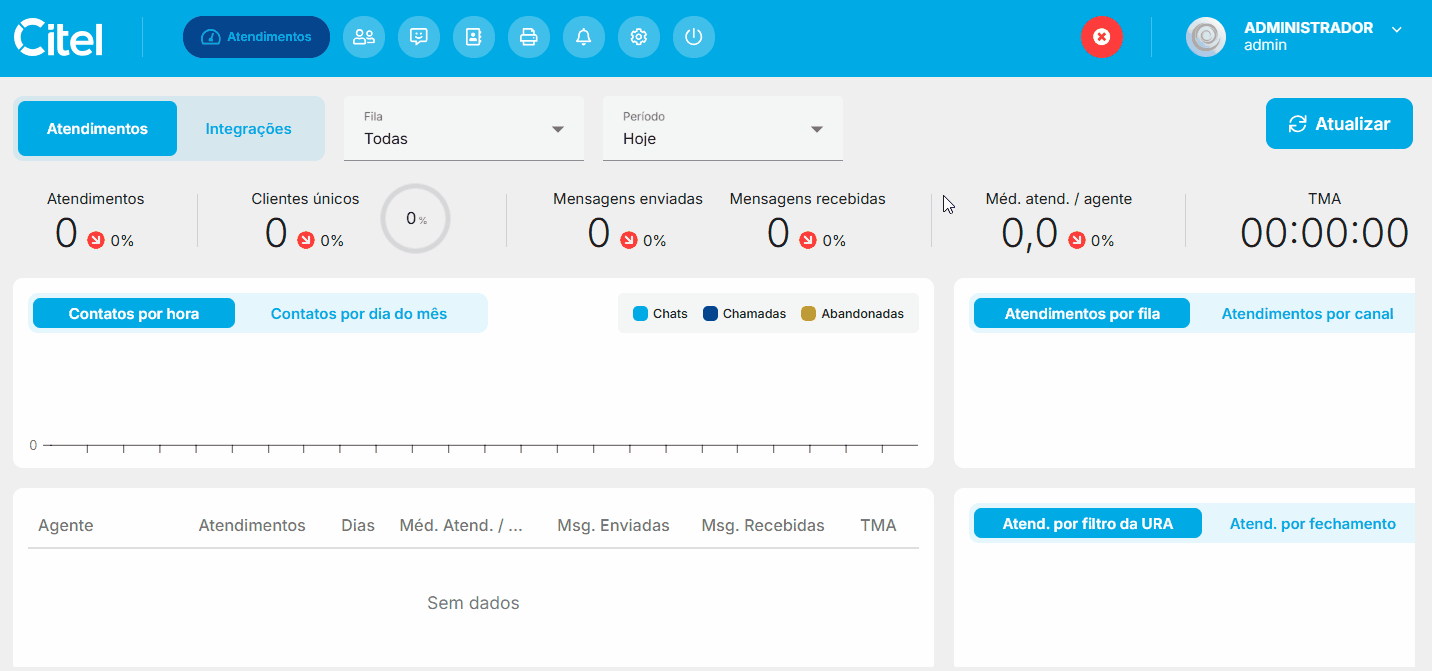Open the Fila dropdown showing Todas
Screen dimensions: 1432x671
coord(464,129)
